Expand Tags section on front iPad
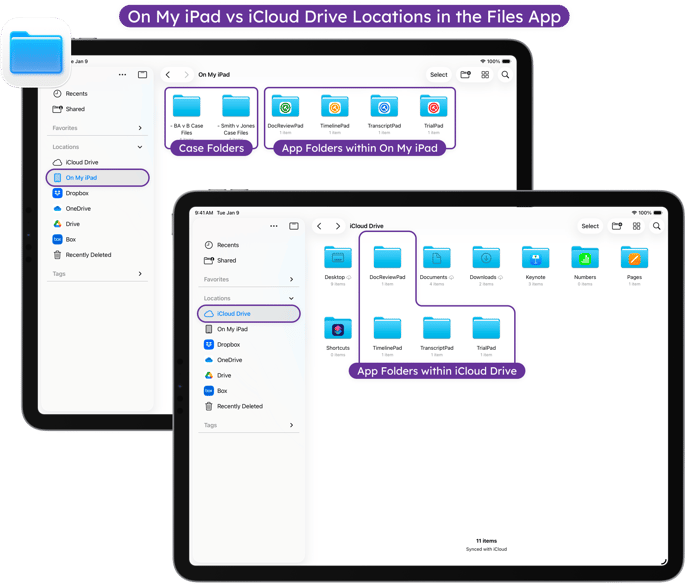The image size is (688, 587). [291, 425]
